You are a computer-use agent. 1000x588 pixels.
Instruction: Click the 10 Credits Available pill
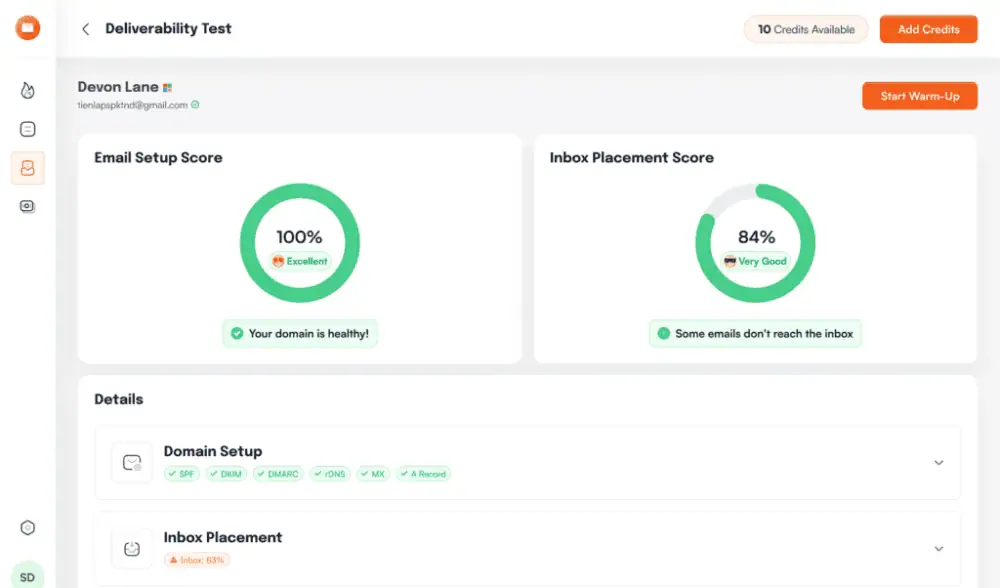[806, 29]
